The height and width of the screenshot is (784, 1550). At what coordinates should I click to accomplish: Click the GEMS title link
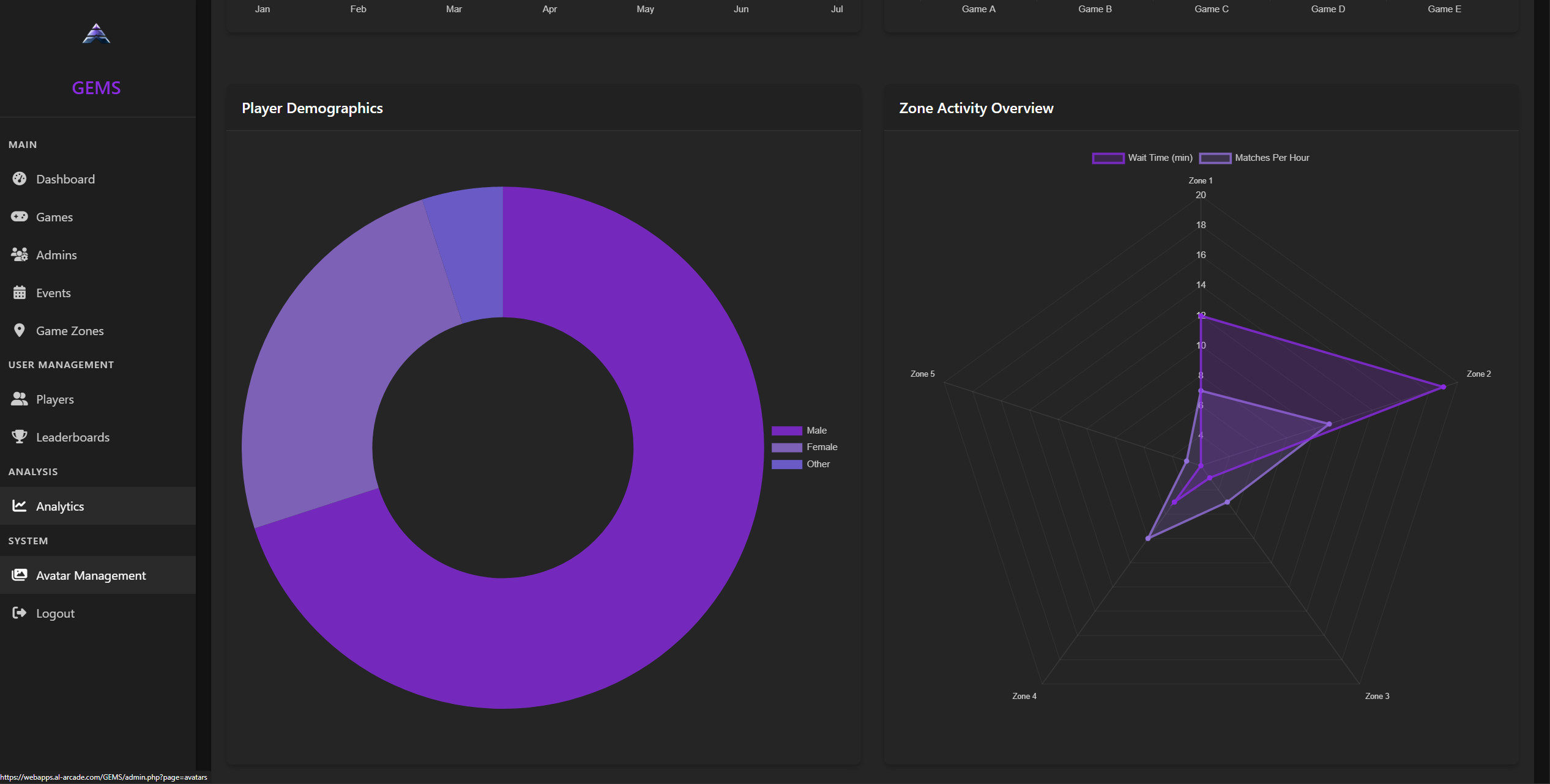tap(96, 88)
